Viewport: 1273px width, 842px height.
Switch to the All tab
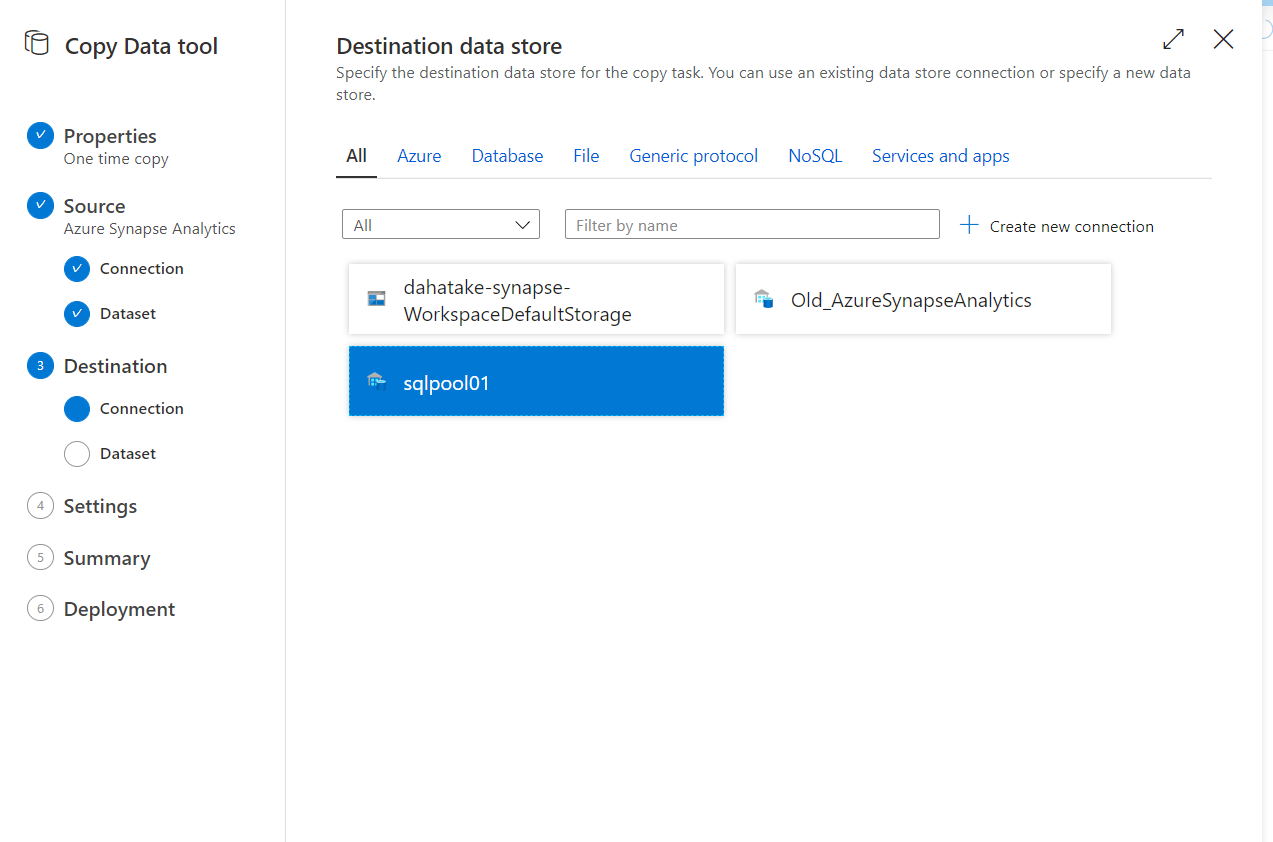356,156
